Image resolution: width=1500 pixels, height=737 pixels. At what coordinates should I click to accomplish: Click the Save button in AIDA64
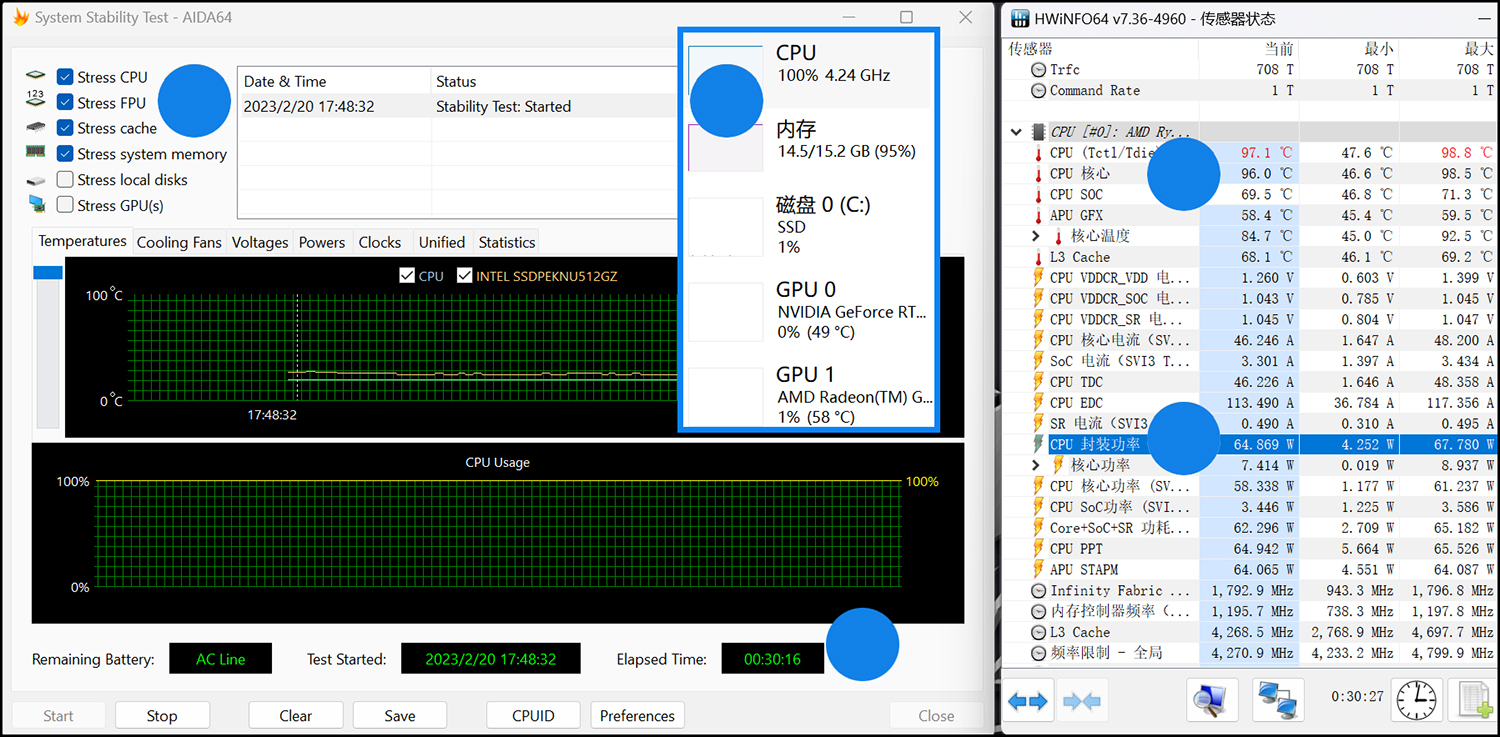click(400, 715)
